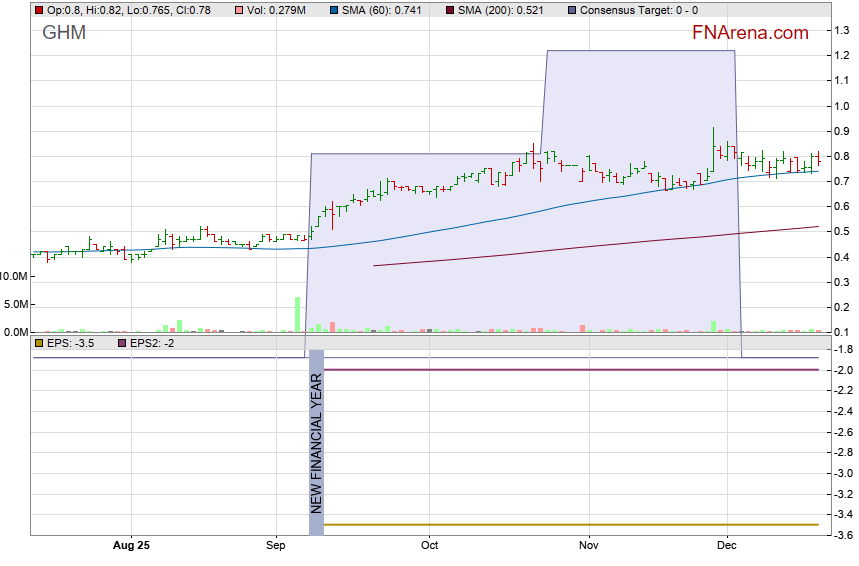Open the FNArena.com link
Image resolution: width=859 pixels, height=566 pixels.
(x=750, y=33)
